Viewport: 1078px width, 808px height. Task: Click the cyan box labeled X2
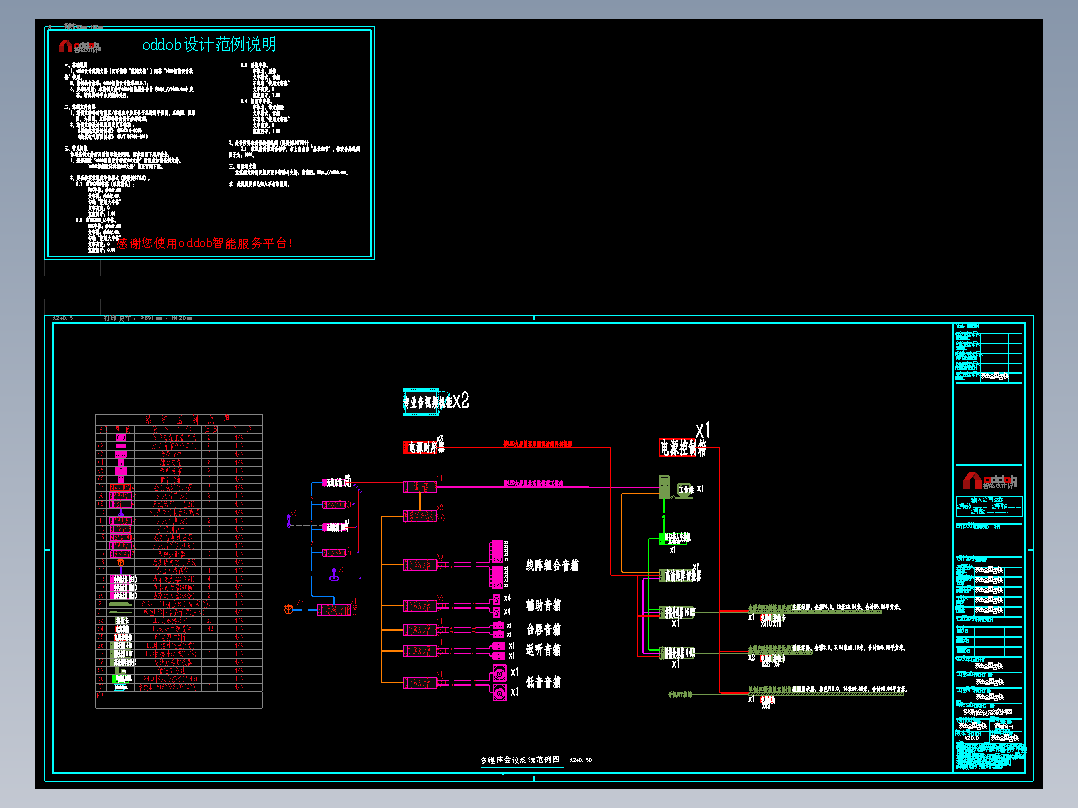(x=421, y=402)
